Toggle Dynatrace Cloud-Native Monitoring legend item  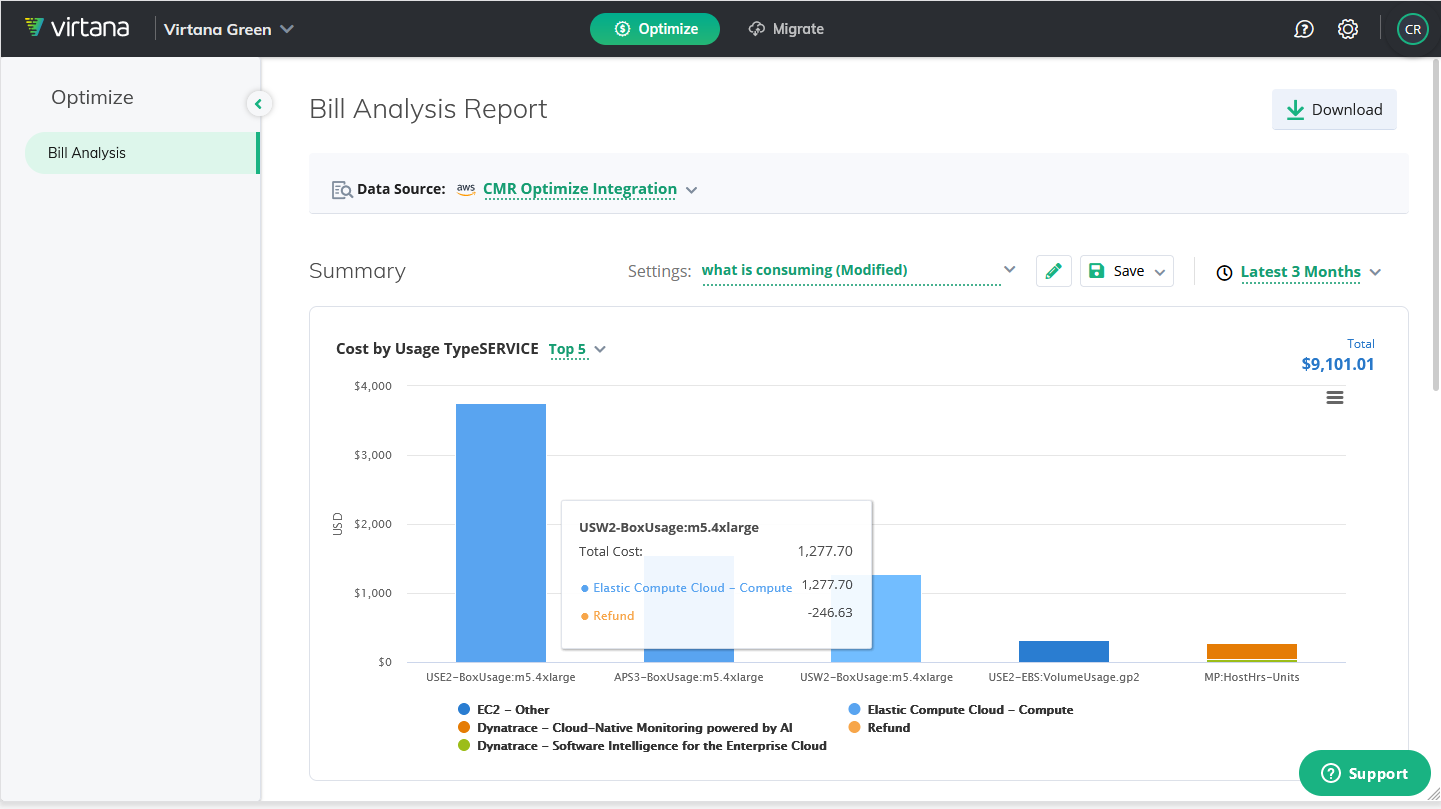(x=625, y=728)
